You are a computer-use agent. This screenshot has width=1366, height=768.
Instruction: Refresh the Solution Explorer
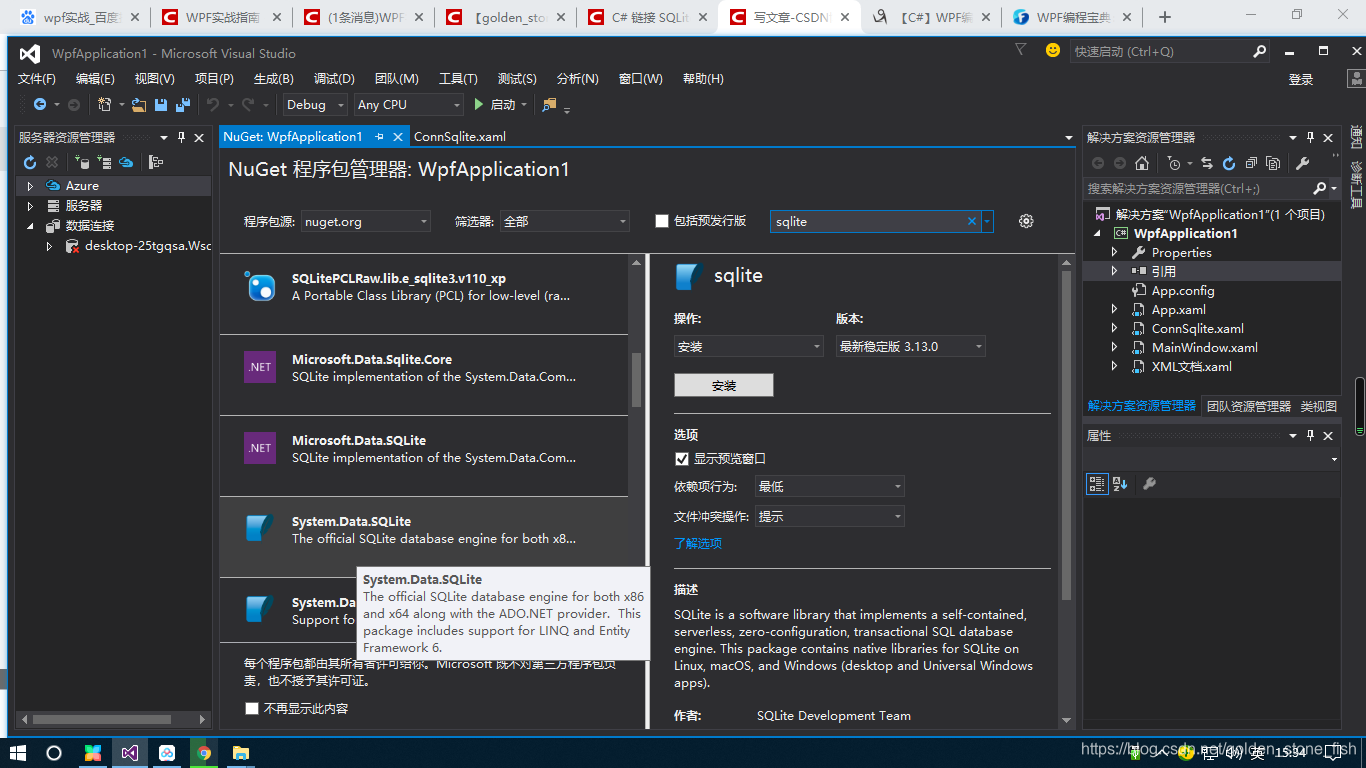(x=1228, y=163)
